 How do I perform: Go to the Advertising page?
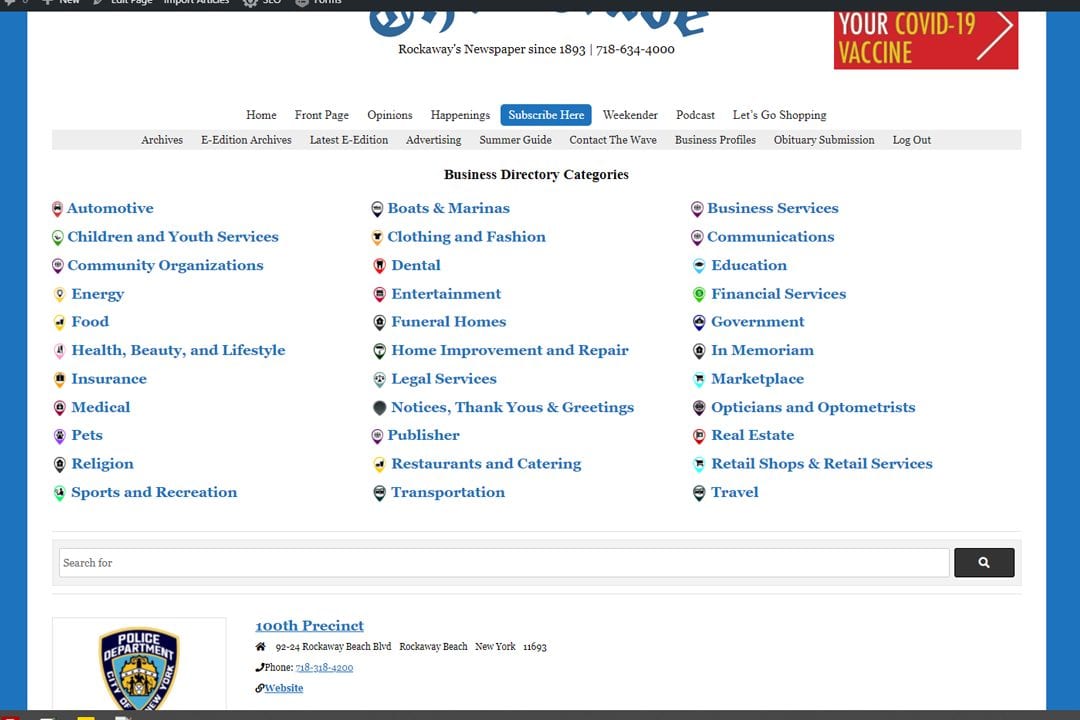tap(433, 140)
